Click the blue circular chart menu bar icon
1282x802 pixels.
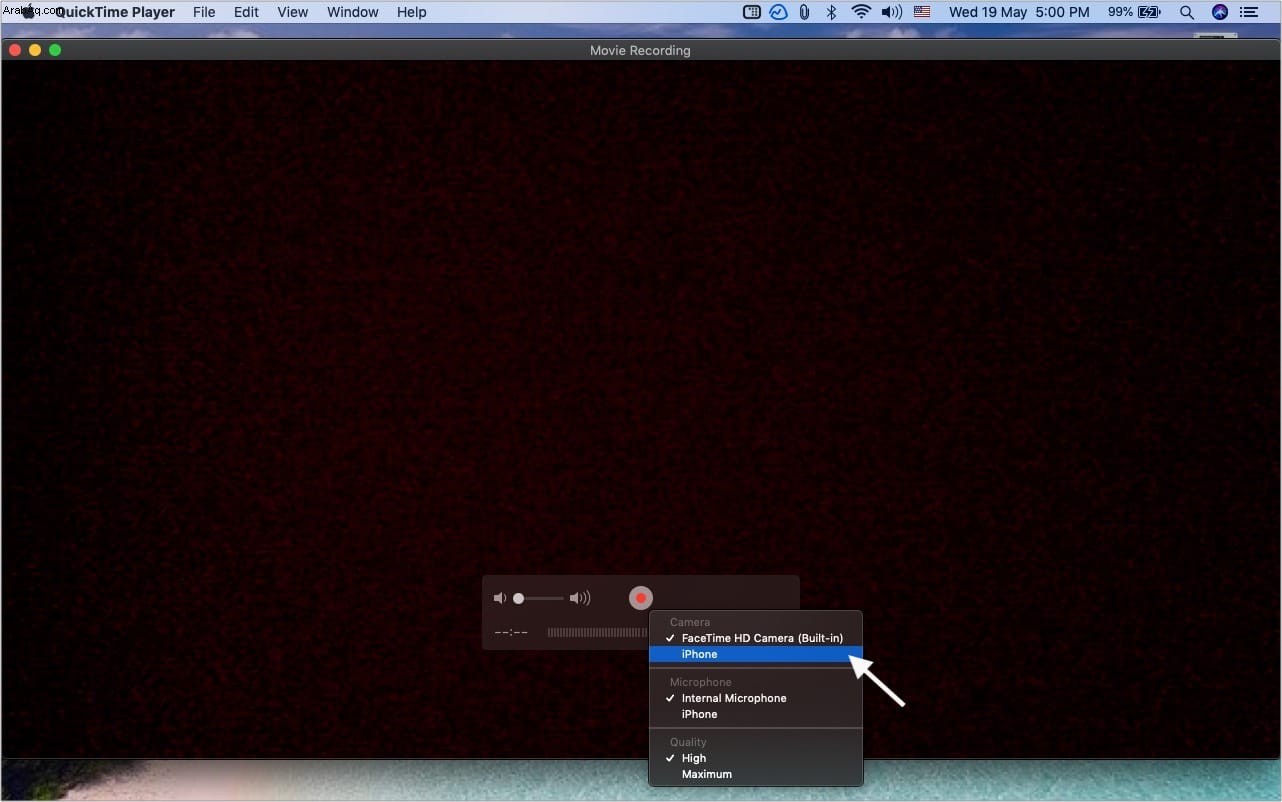pyautogui.click(x=778, y=12)
